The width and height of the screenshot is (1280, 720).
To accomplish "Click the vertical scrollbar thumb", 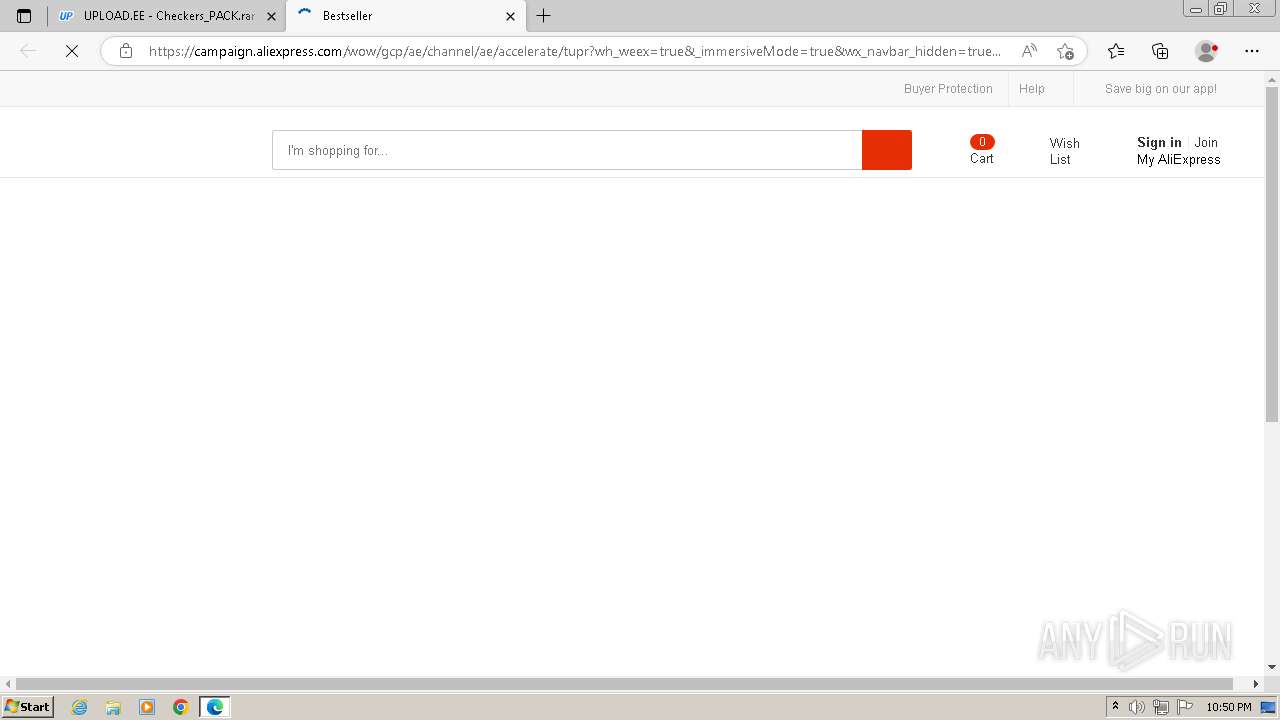I will (1272, 254).
